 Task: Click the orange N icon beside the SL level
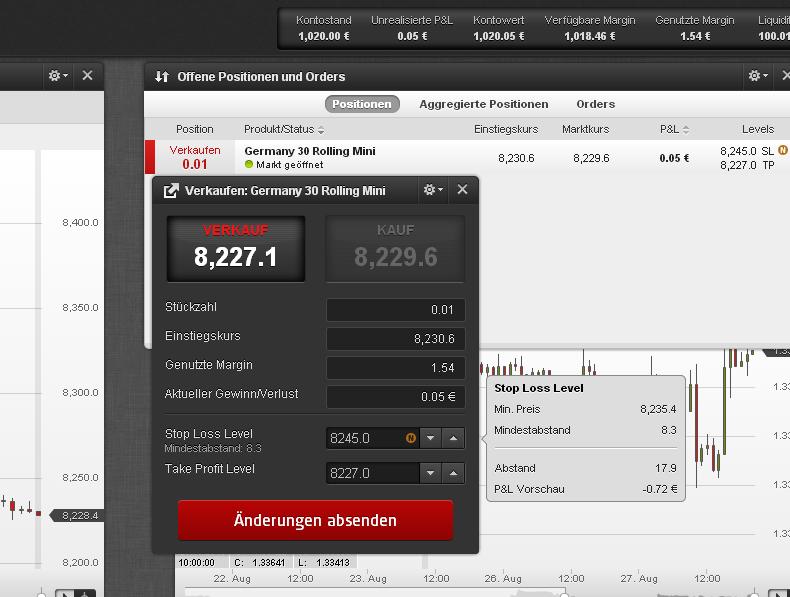tap(783, 150)
